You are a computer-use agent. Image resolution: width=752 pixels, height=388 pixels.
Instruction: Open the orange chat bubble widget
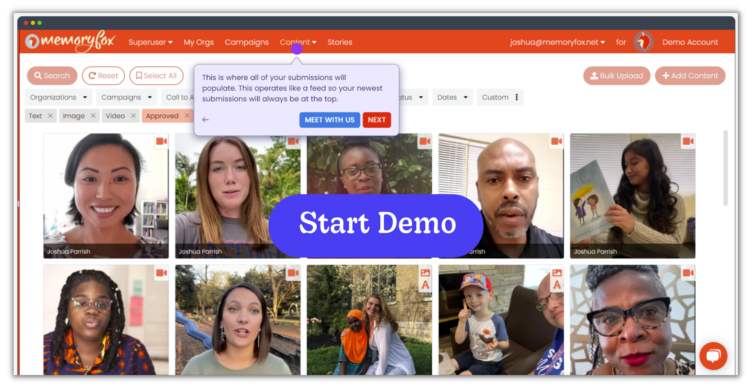coord(713,356)
